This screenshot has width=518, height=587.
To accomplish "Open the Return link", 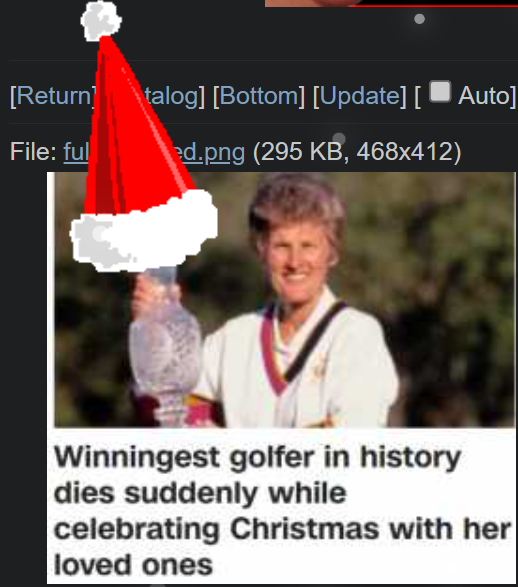I will tap(52, 96).
